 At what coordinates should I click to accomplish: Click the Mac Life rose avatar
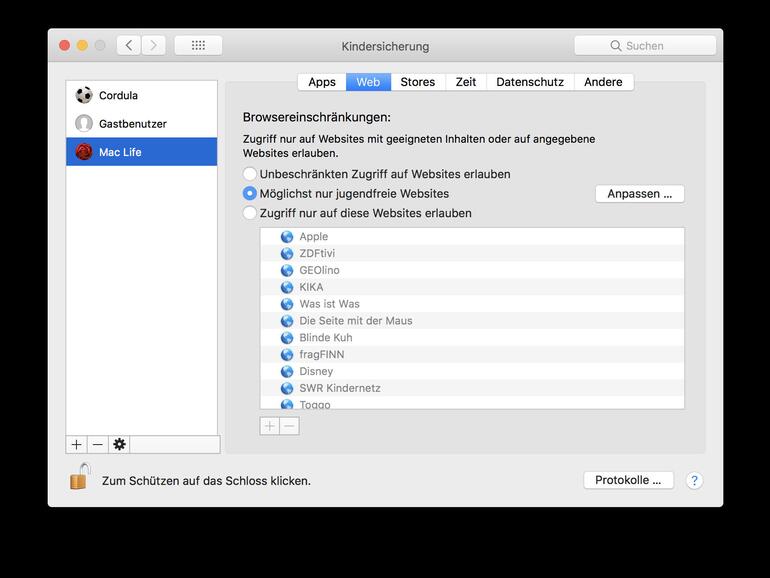click(84, 152)
